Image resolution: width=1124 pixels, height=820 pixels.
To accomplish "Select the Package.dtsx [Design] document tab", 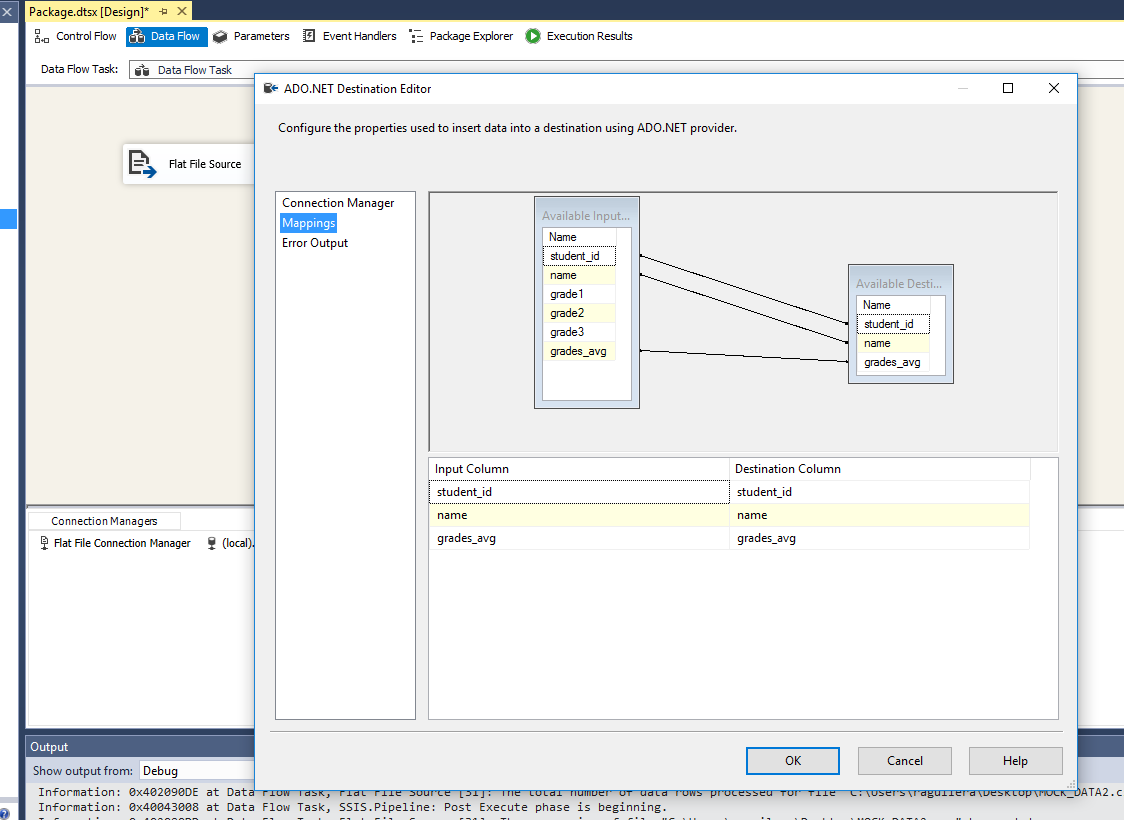I will (x=89, y=11).
